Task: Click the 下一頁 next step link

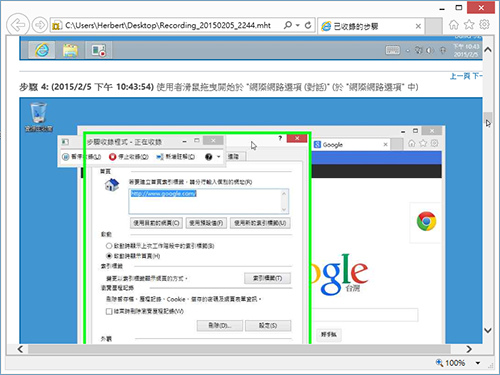Action: point(477,76)
